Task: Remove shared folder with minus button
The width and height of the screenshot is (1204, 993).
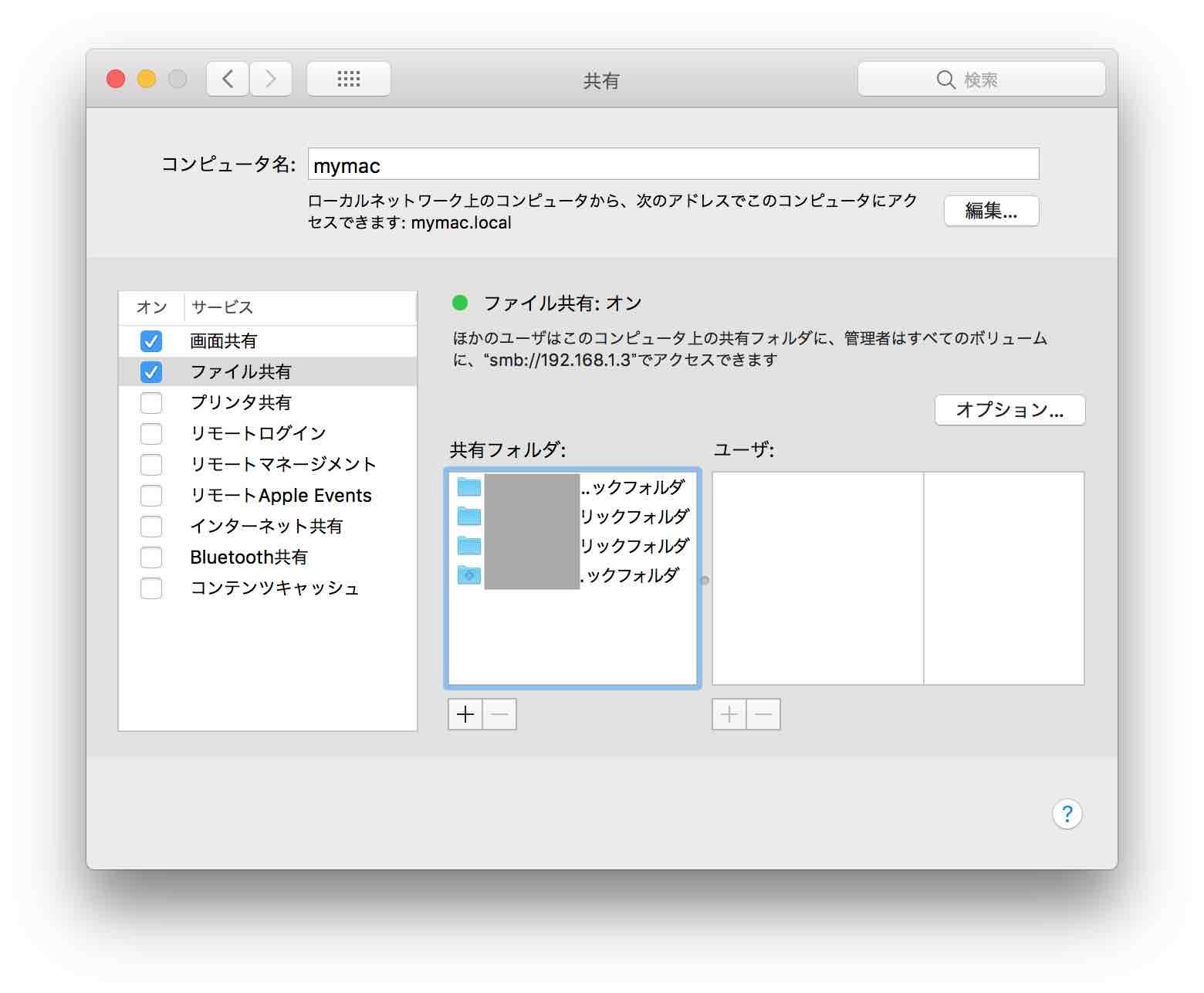Action: (x=499, y=714)
